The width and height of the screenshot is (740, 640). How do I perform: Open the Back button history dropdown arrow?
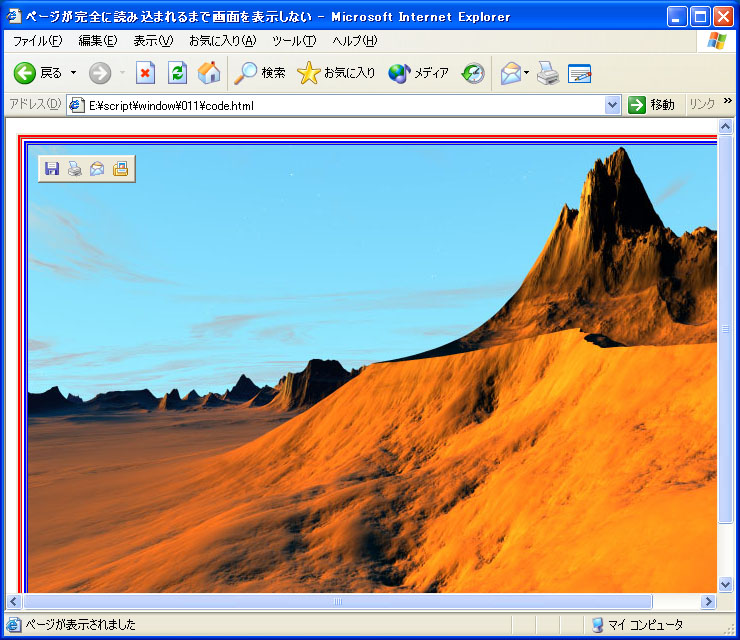click(73, 73)
